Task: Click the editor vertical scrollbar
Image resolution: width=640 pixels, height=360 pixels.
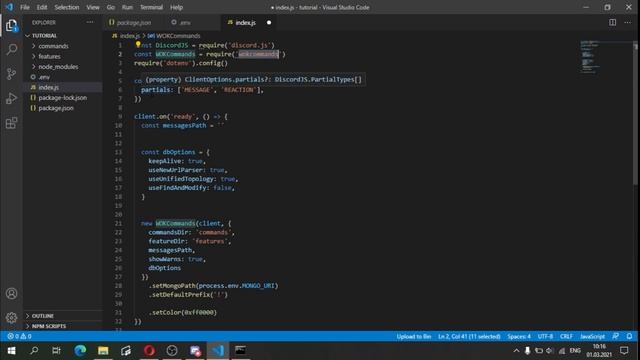Action: pyautogui.click(x=636, y=113)
